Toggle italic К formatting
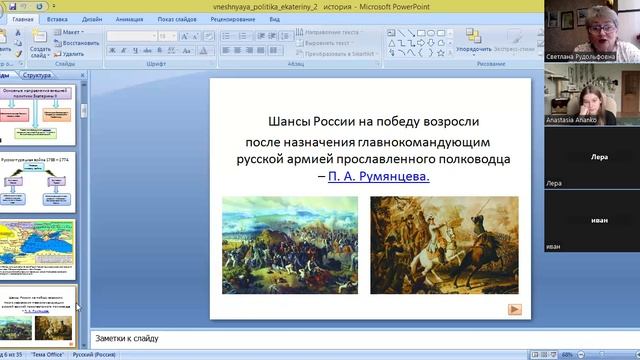The image size is (640, 360). click(124, 51)
